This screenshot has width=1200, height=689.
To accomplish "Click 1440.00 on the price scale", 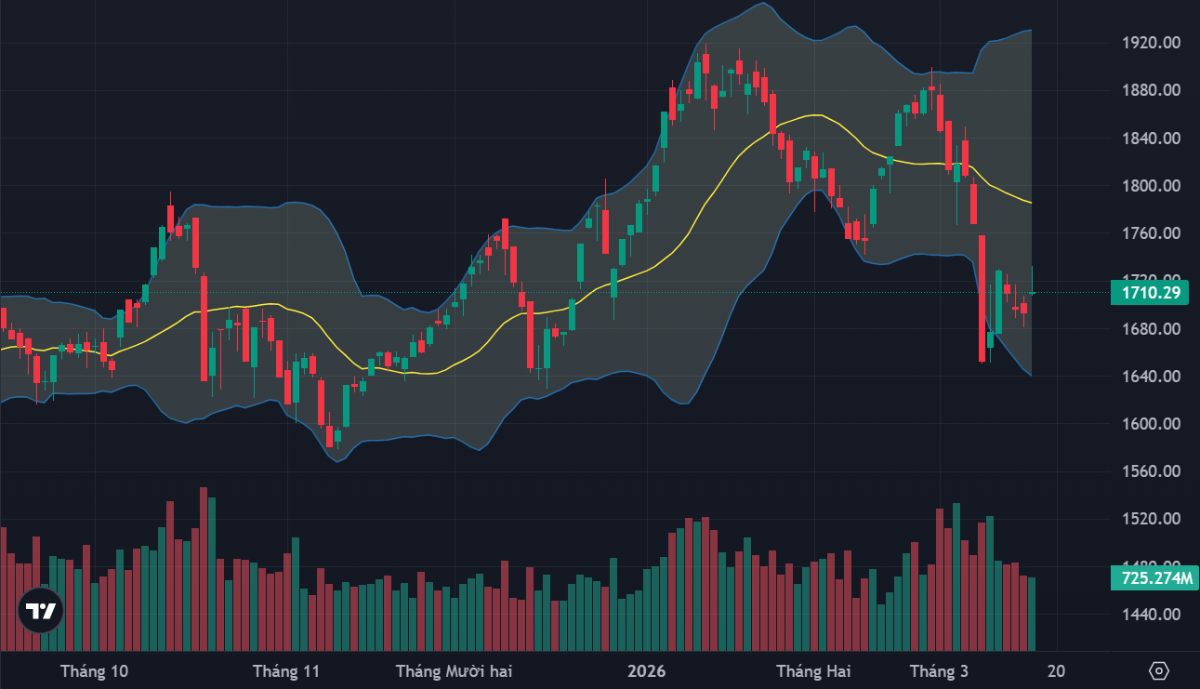I will click(x=1144, y=614).
